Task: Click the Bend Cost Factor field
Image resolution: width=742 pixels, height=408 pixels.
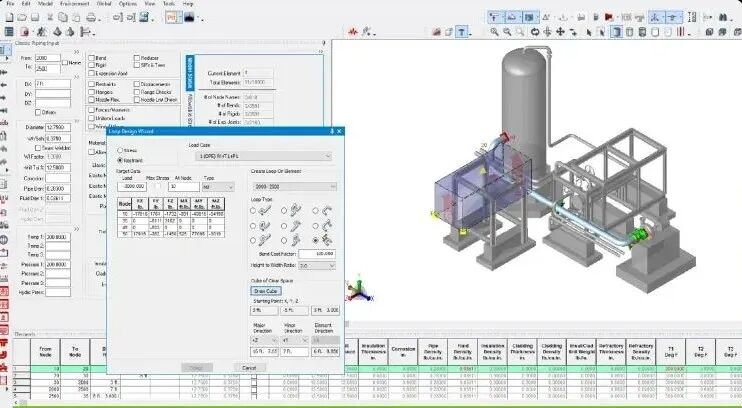Action: tap(317, 254)
